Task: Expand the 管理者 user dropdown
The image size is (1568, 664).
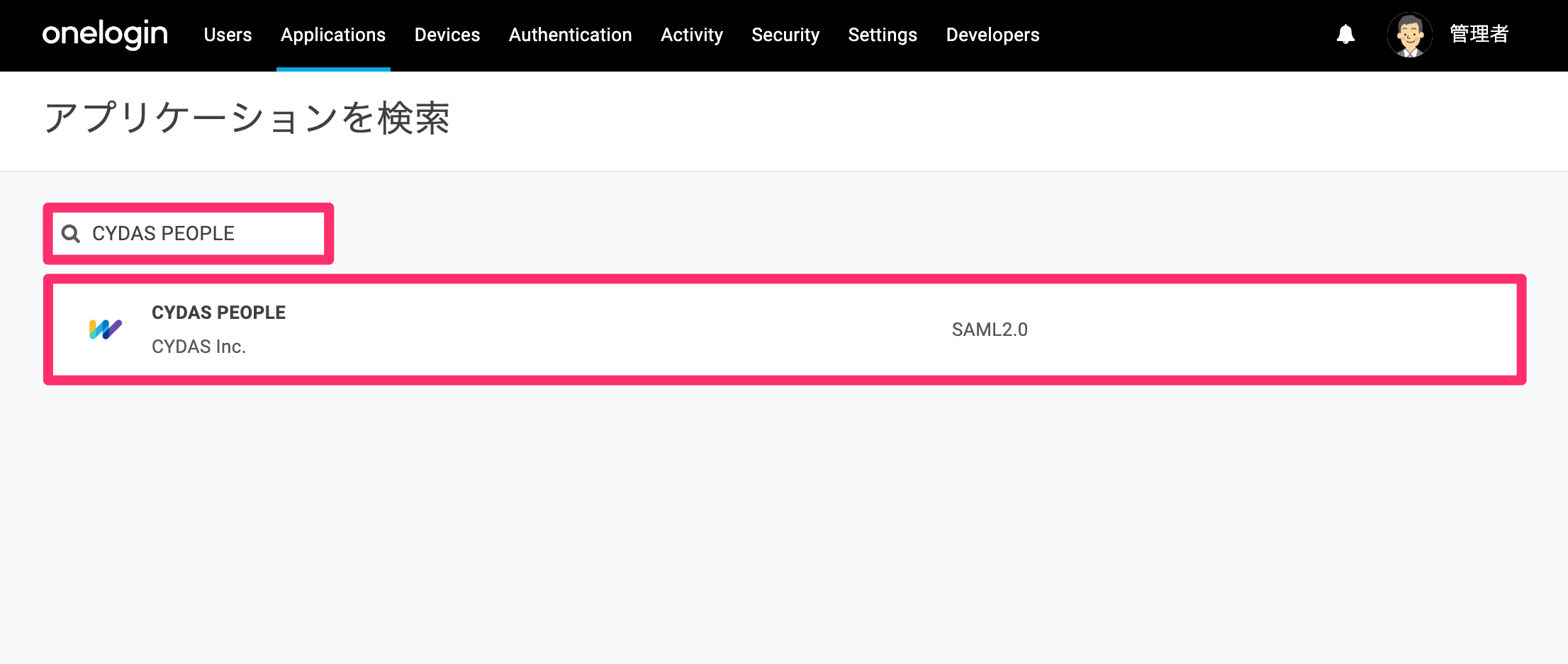Action: pyautogui.click(x=1479, y=34)
